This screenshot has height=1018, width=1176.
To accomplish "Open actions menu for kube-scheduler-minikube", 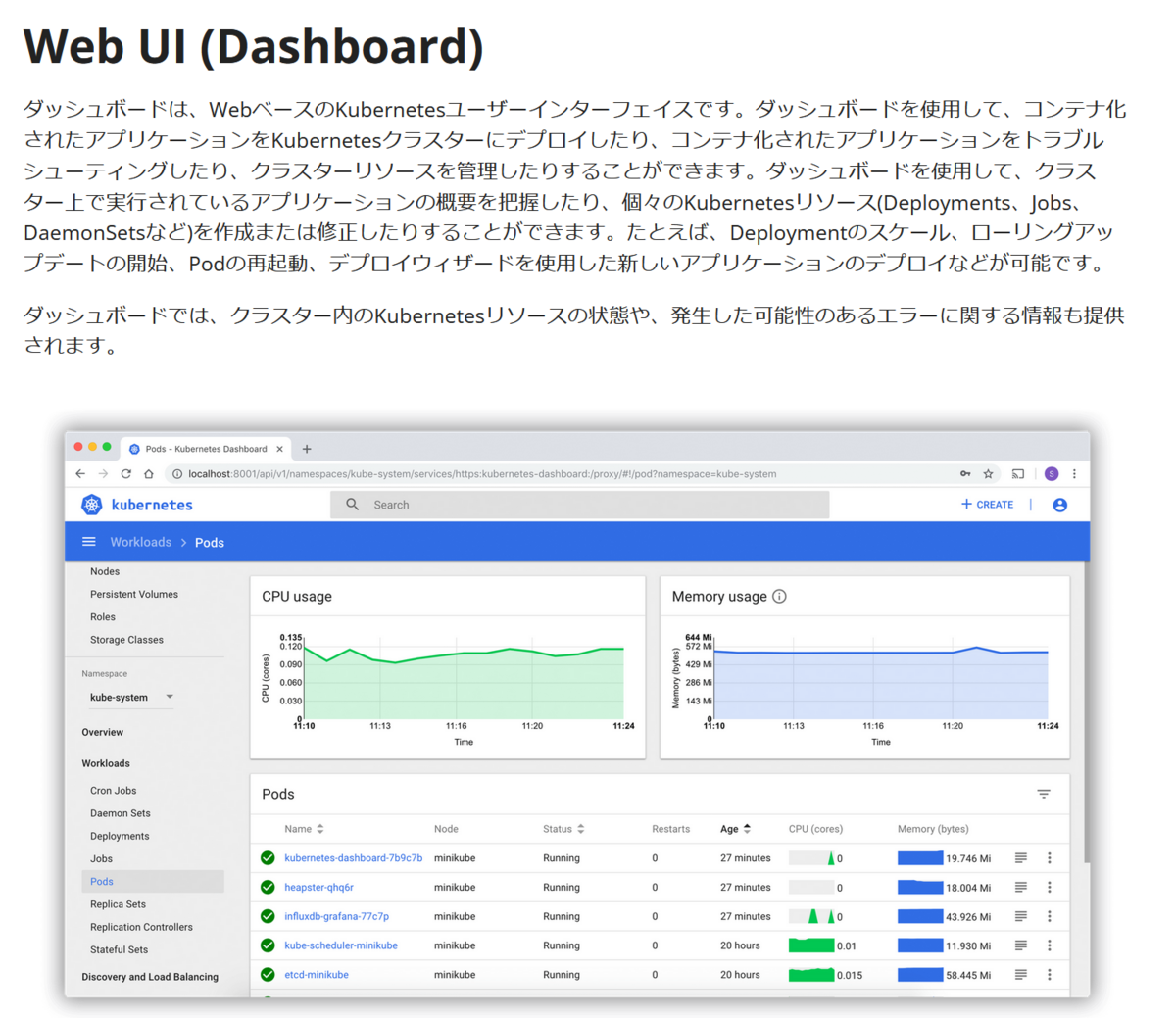I will pos(1049,945).
